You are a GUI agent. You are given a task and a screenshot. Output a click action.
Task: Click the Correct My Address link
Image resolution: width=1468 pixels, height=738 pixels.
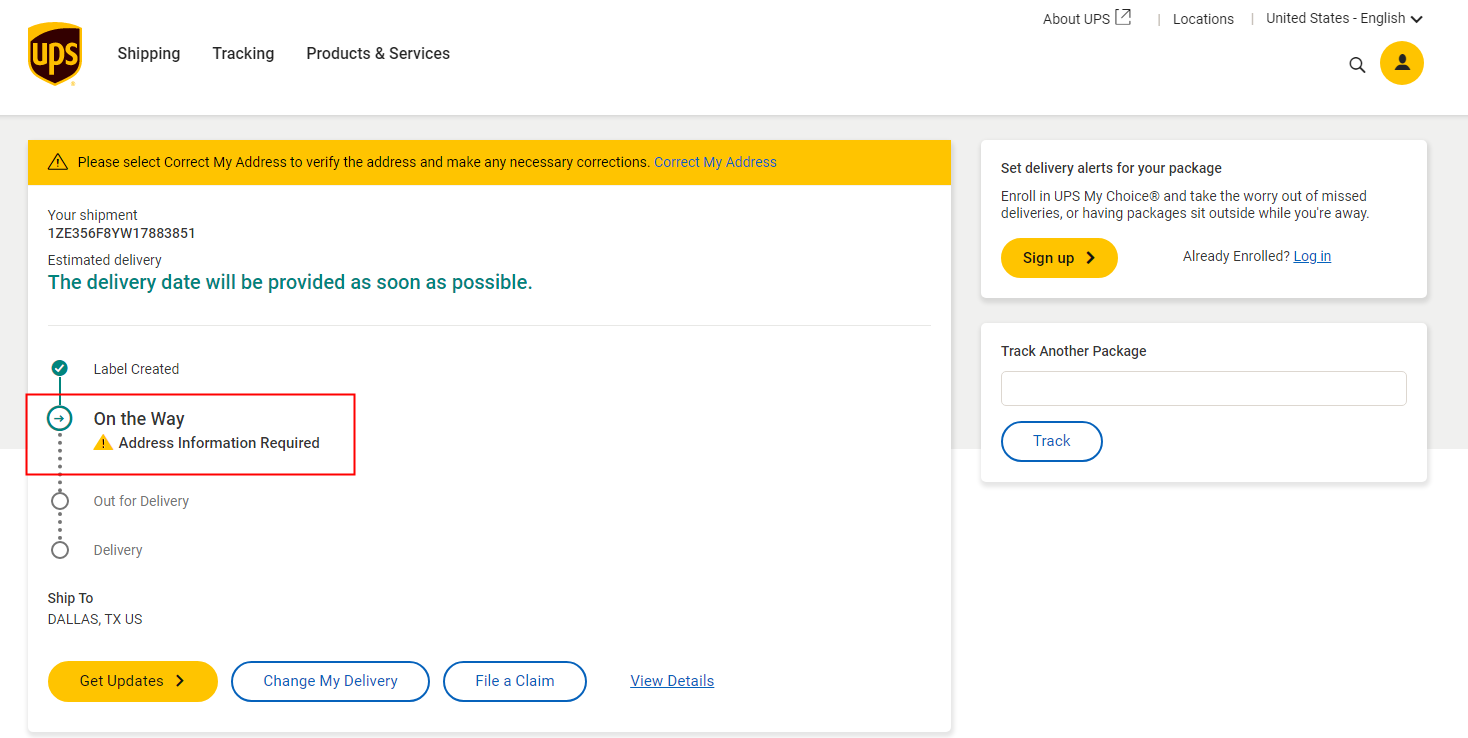pyautogui.click(x=715, y=162)
